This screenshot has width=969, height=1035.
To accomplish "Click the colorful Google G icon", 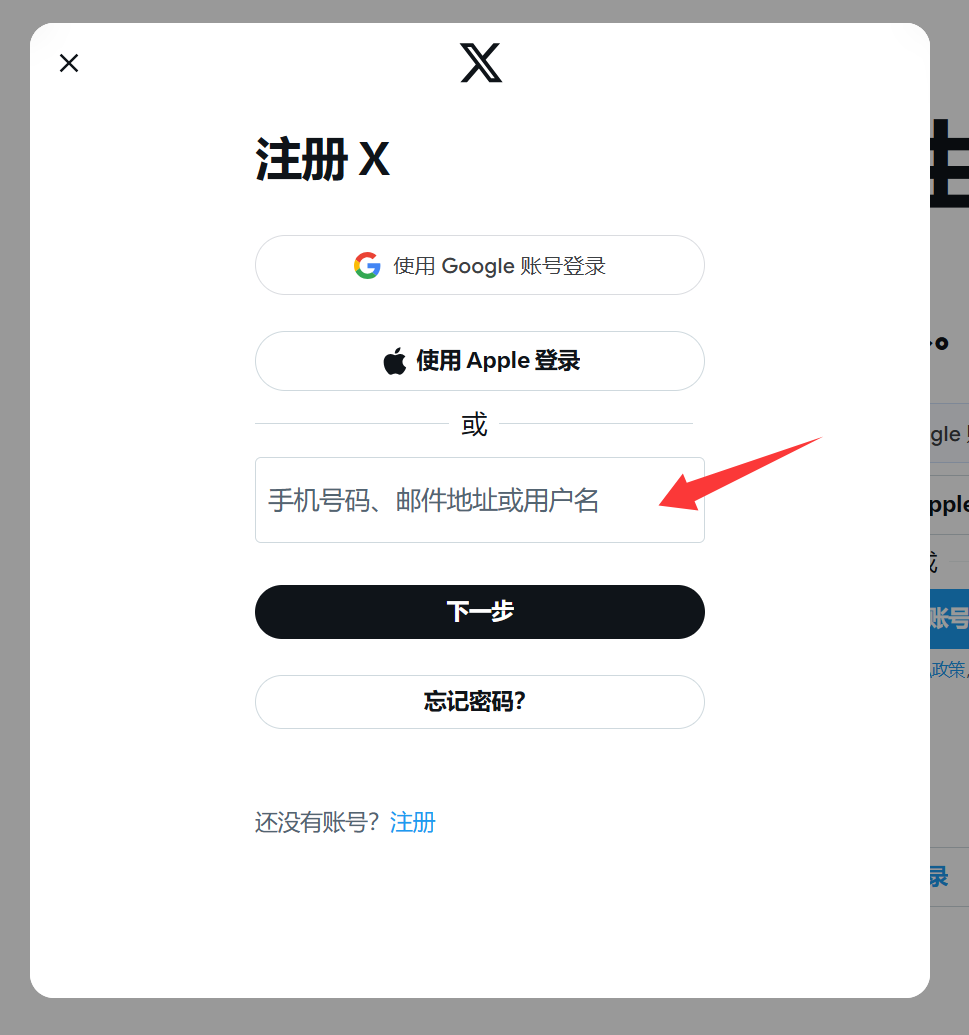I will (367, 265).
